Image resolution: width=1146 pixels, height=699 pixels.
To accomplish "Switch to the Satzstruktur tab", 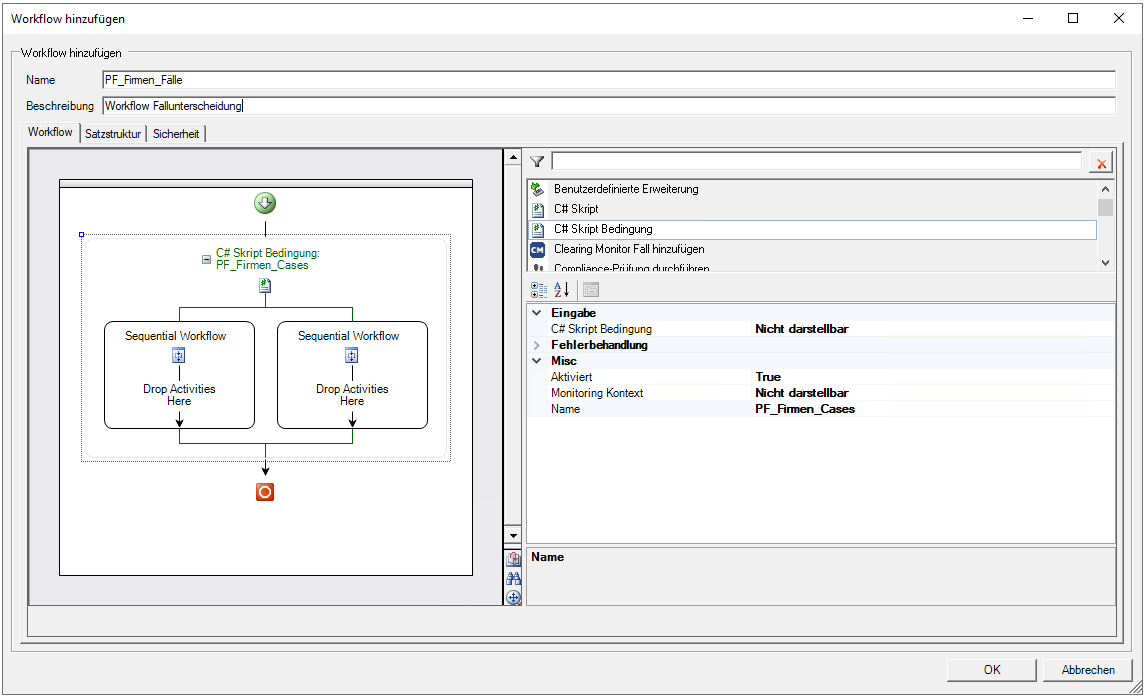I will (113, 134).
